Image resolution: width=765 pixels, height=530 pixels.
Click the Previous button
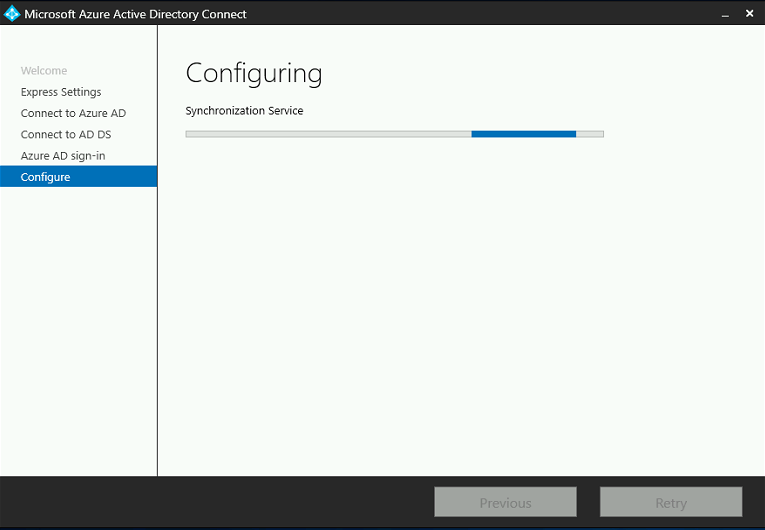[505, 502]
